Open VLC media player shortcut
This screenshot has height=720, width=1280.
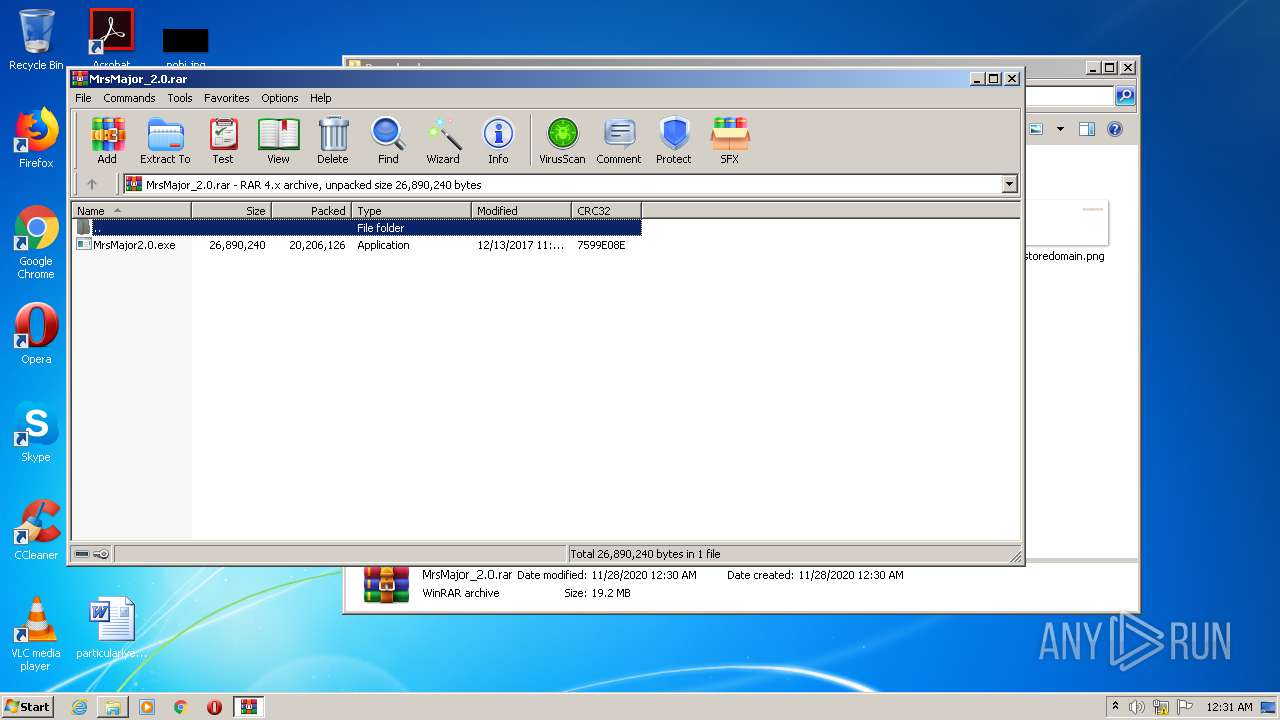tap(36, 634)
